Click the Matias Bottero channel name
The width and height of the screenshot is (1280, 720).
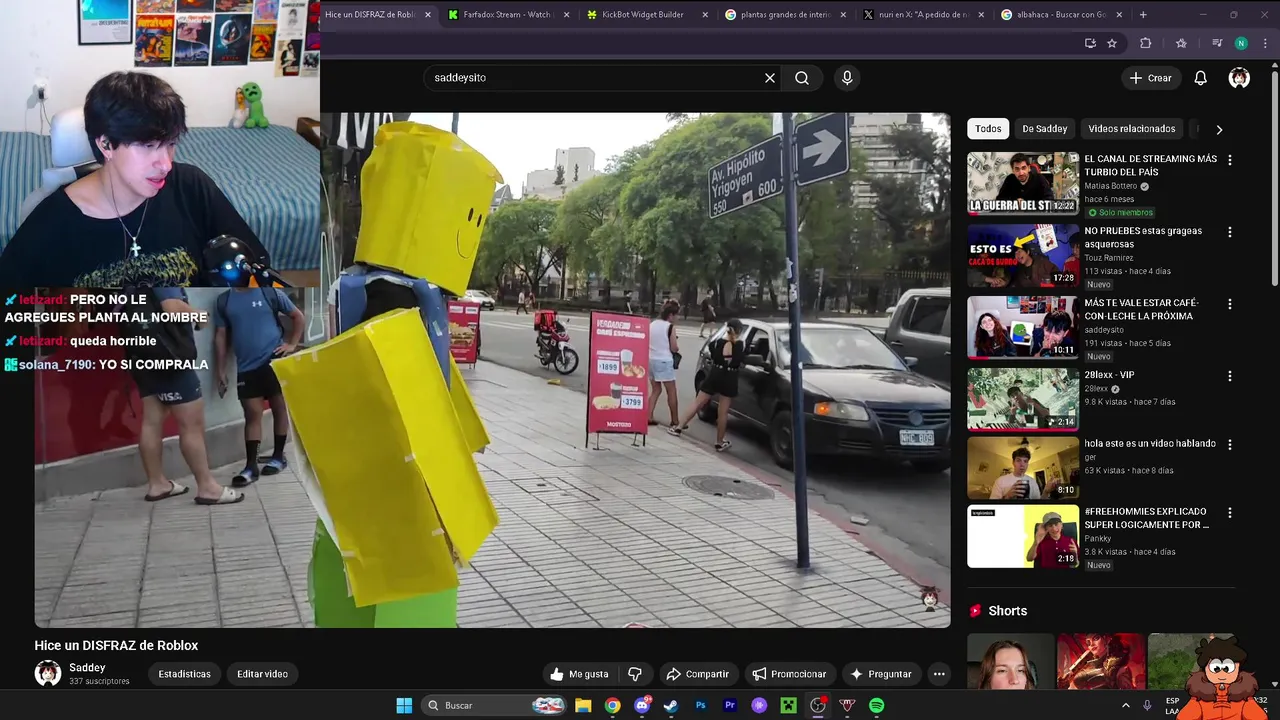(1110, 186)
